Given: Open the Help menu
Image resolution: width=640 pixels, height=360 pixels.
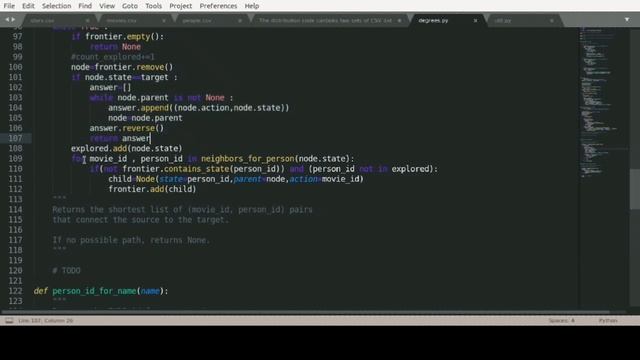Looking at the screenshot, I should (x=251, y=6).
